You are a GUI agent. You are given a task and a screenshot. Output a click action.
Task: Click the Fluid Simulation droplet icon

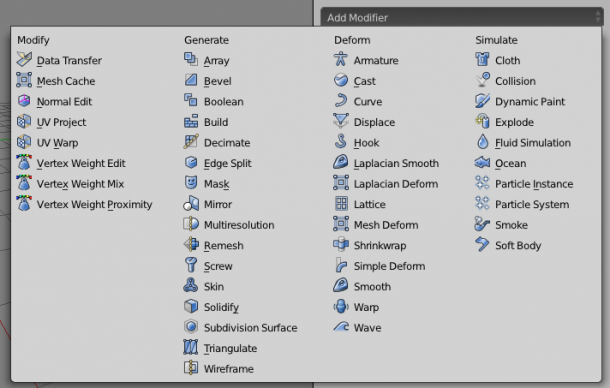click(x=482, y=142)
